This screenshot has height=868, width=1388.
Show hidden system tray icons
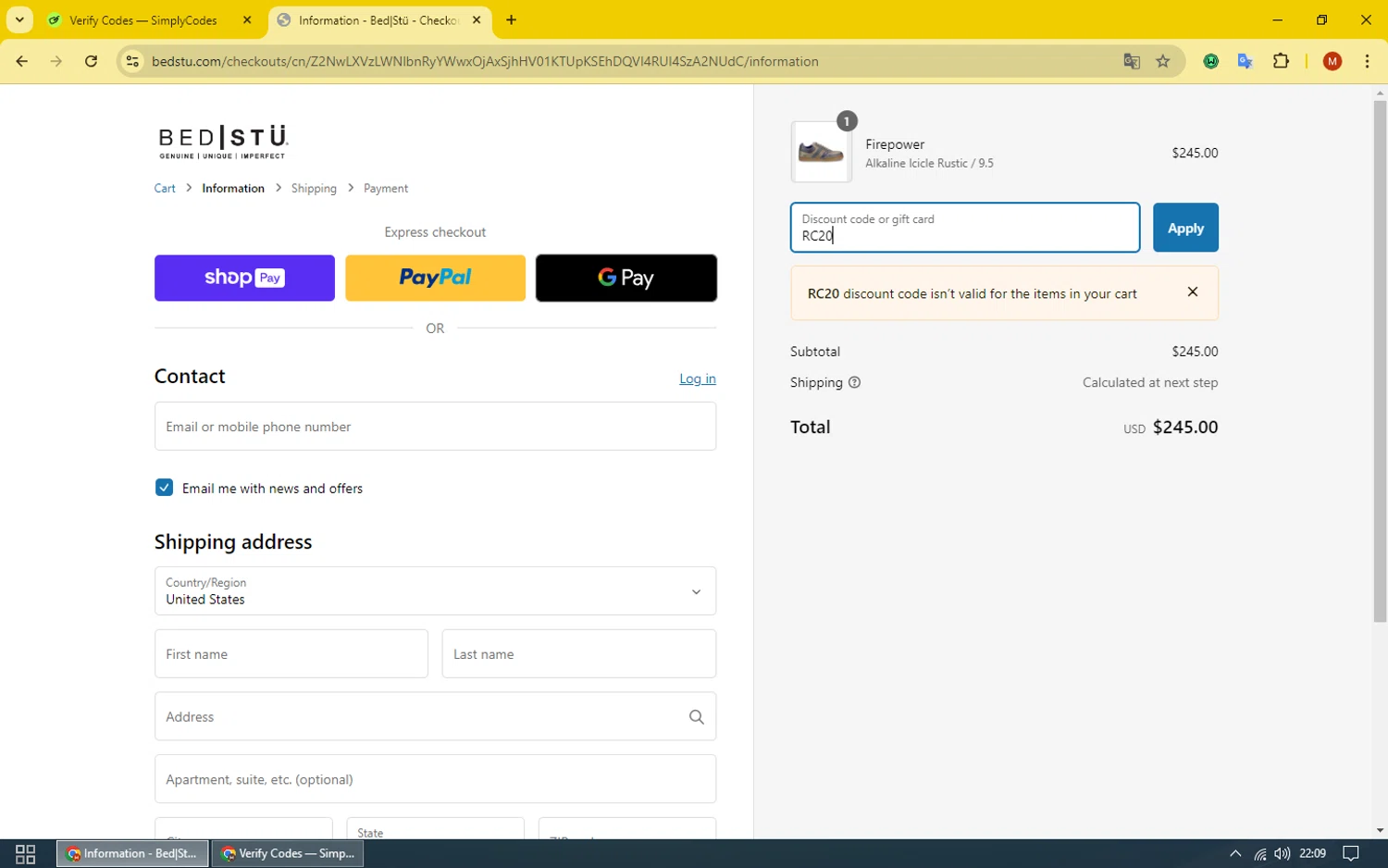[x=1235, y=853]
